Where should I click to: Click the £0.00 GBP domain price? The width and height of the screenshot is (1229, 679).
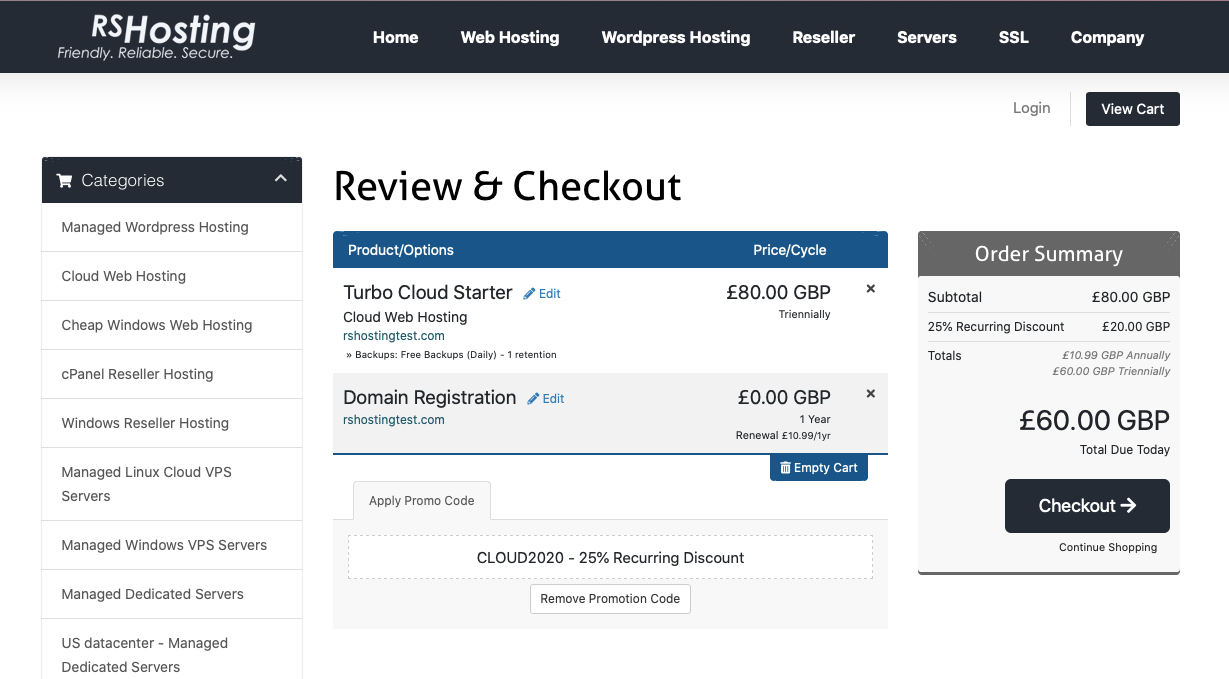coord(784,397)
